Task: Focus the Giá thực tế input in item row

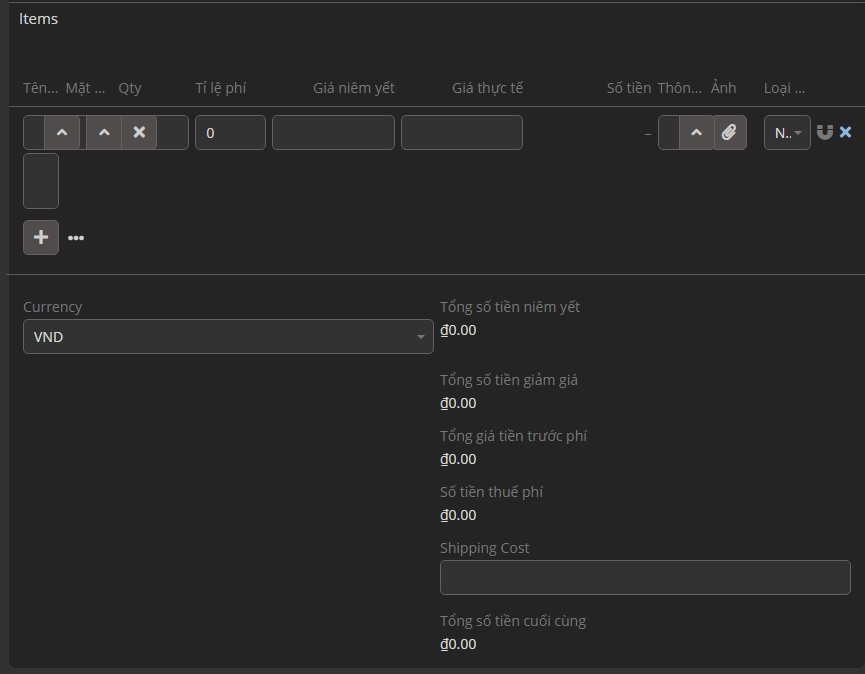Action: coord(461,132)
